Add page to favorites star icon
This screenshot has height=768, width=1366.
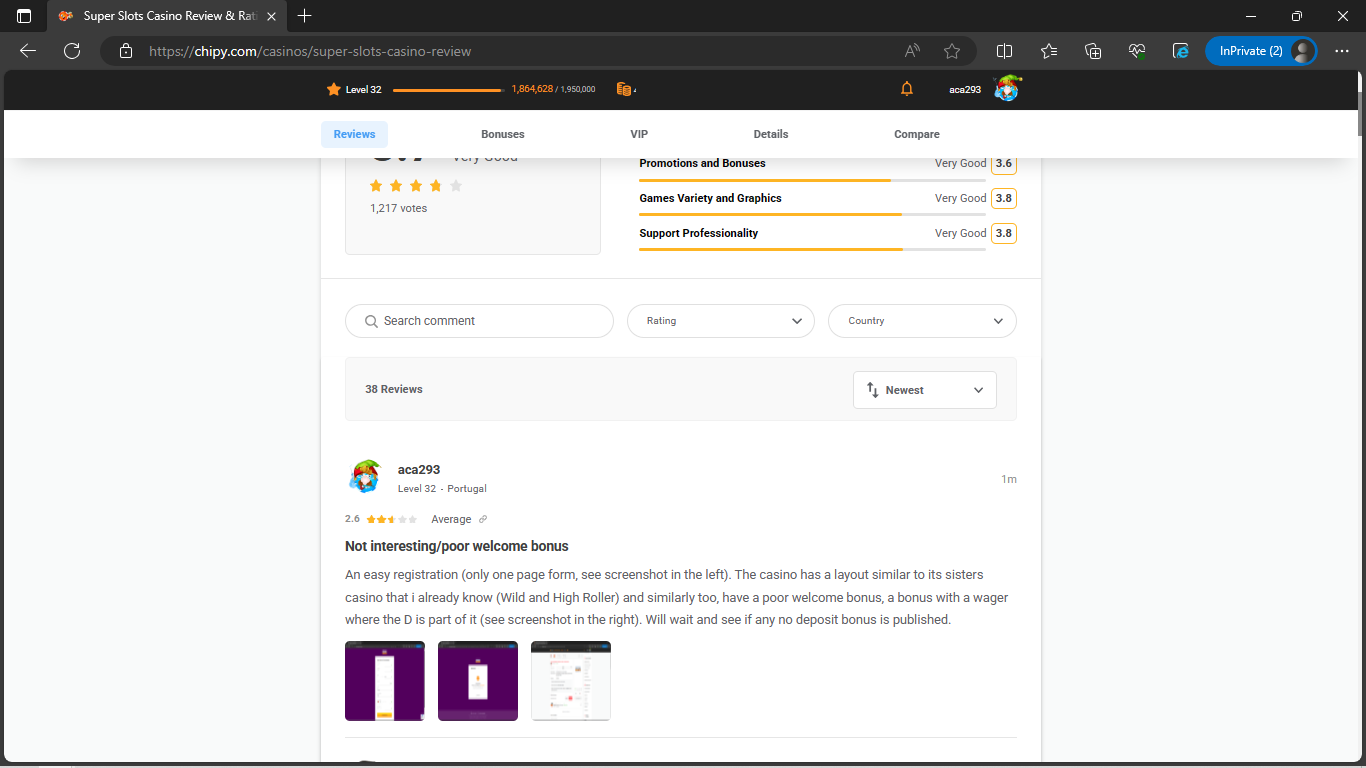[952, 51]
